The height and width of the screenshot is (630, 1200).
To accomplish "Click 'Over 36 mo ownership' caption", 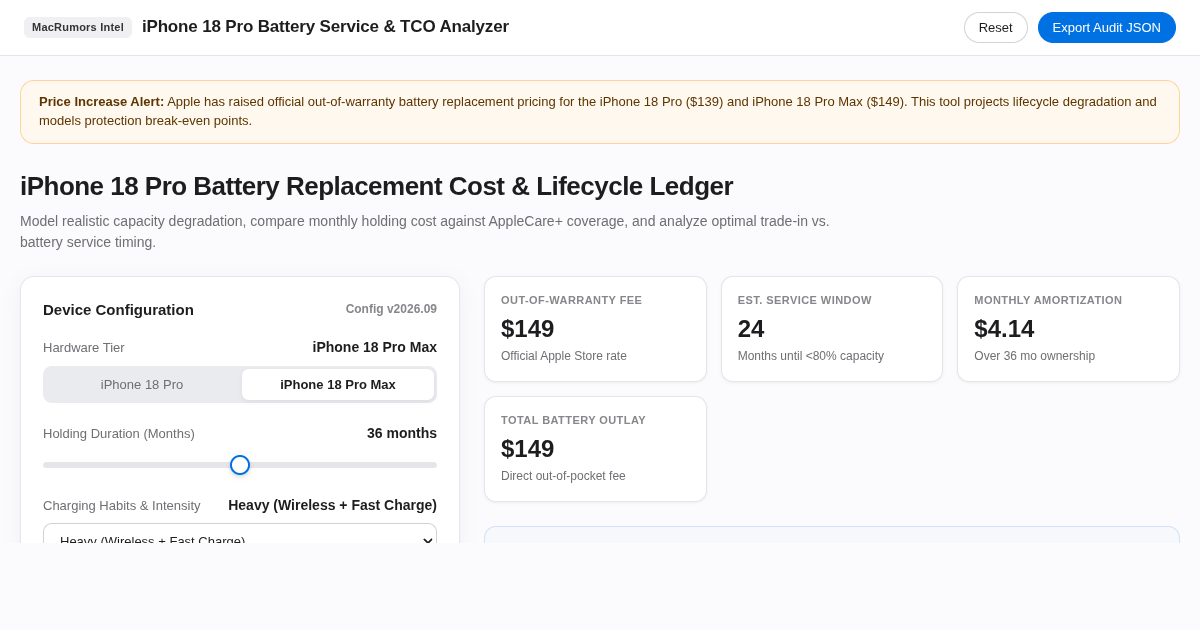I will click(x=1034, y=356).
